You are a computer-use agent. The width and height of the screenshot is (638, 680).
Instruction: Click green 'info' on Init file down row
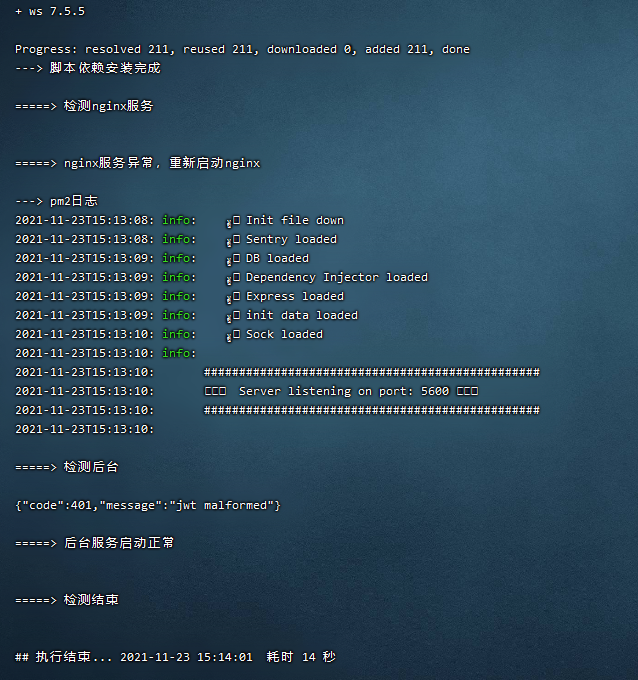pos(176,220)
